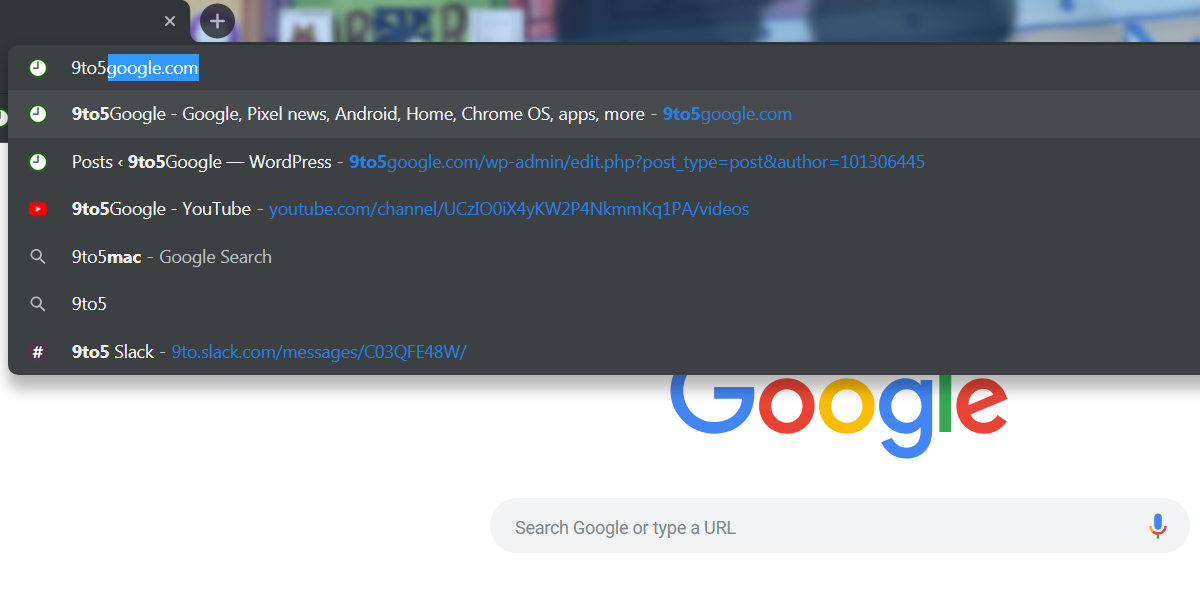The height and width of the screenshot is (600, 1200).
Task: Click the magnifier icon next to 9to5 search
Action: coord(38,304)
